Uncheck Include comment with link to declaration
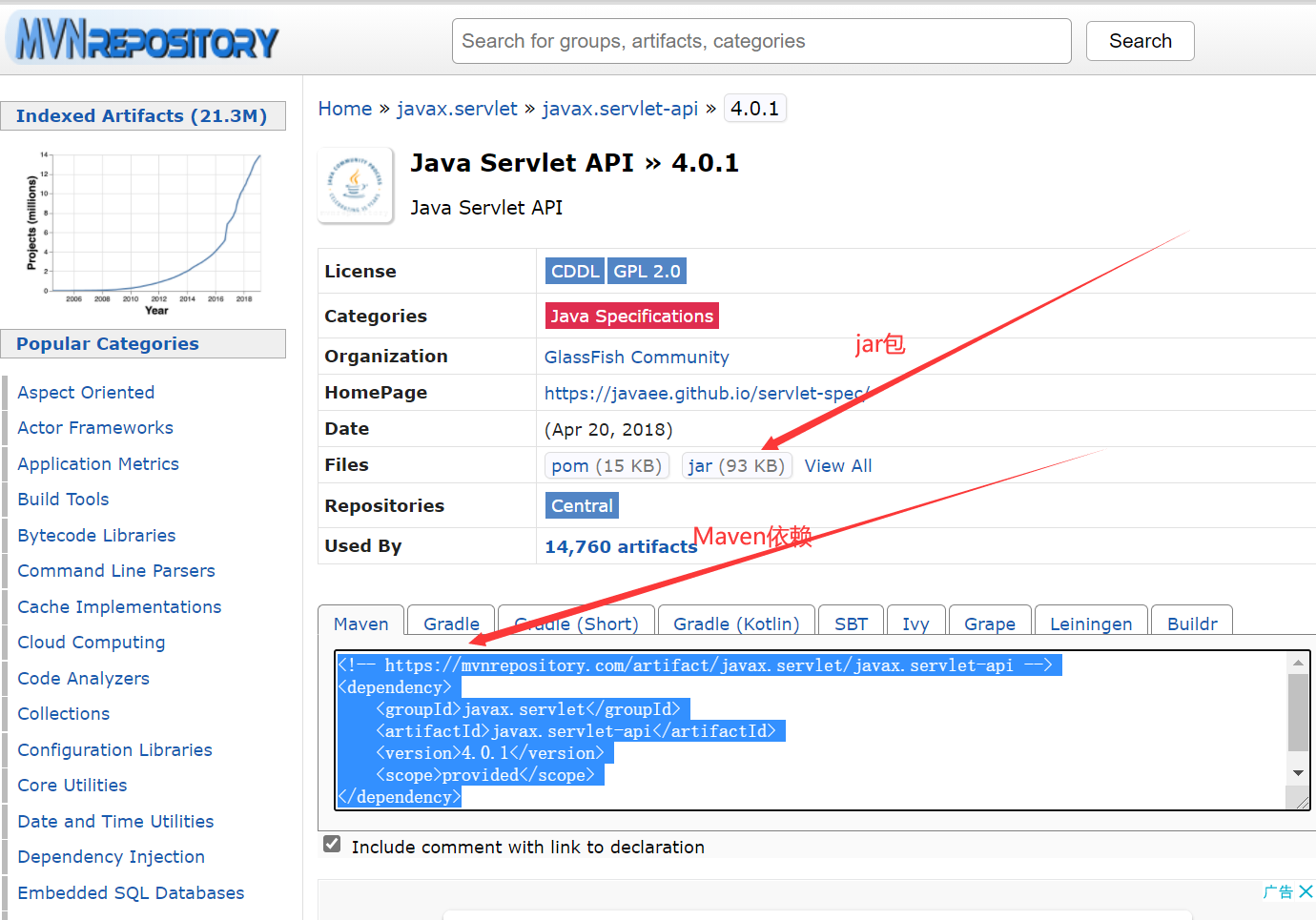This screenshot has height=920, width=1316. point(332,844)
